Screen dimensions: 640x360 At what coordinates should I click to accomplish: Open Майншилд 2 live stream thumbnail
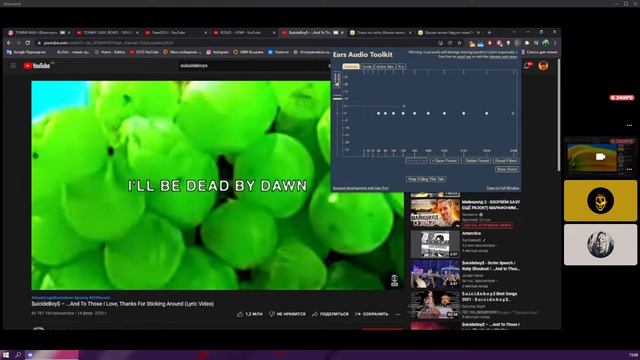tap(435, 213)
